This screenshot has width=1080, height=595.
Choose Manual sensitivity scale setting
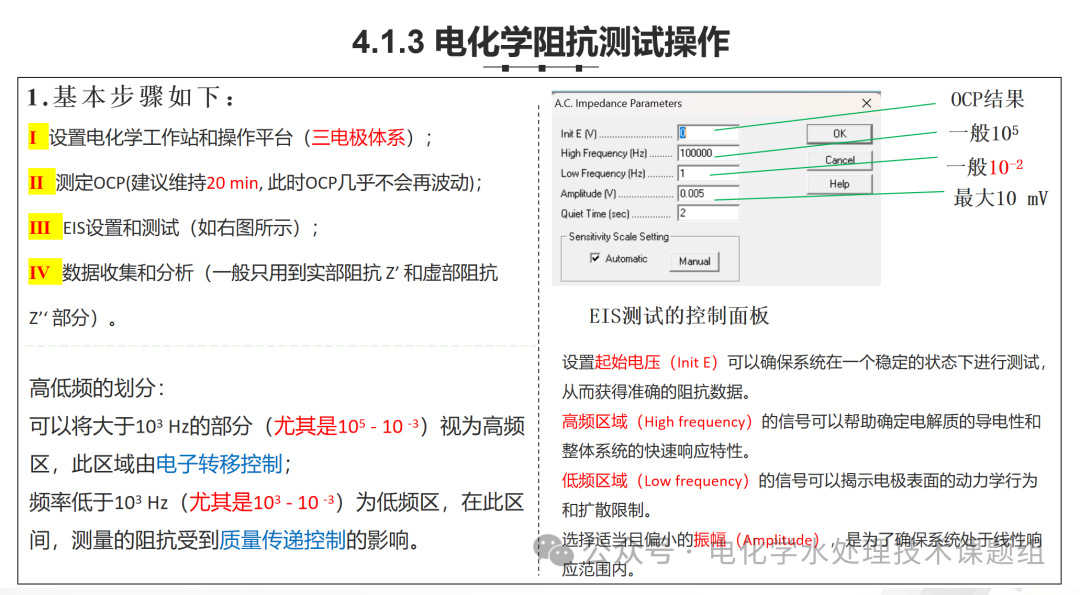694,261
